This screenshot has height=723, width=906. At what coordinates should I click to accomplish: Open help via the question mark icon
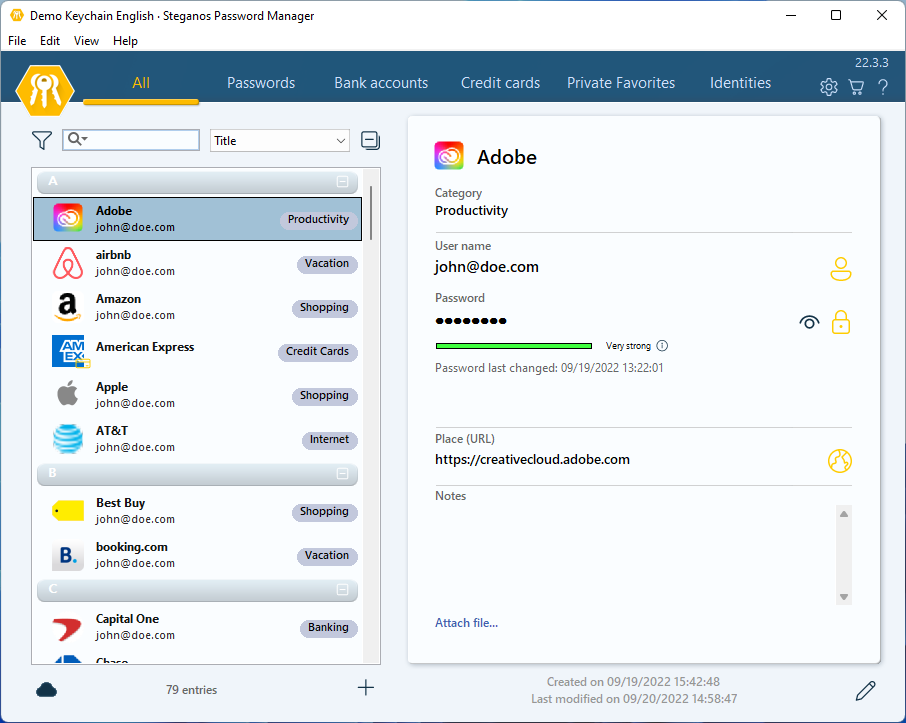[883, 87]
